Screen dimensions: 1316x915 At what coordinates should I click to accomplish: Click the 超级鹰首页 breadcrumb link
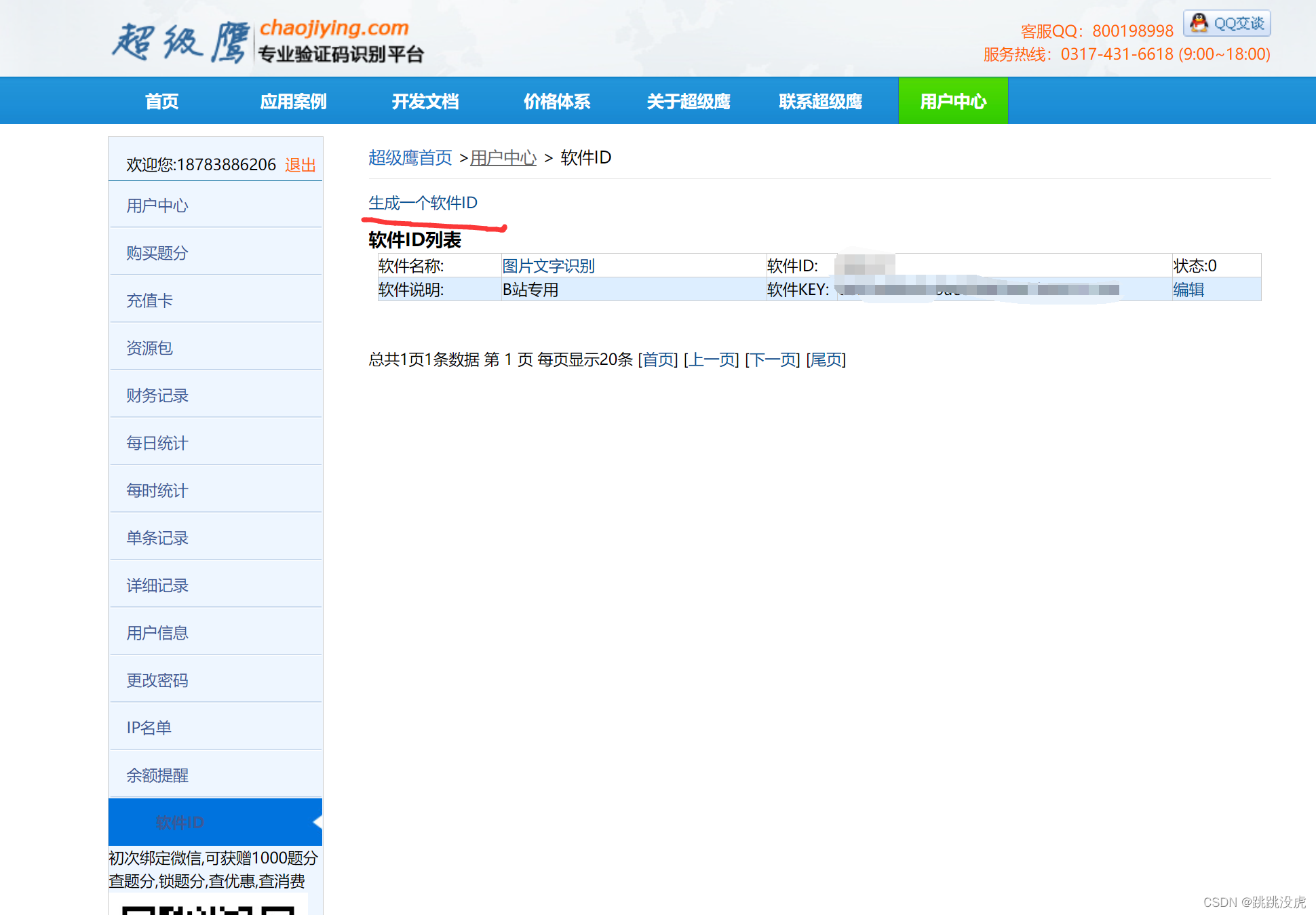click(x=410, y=158)
